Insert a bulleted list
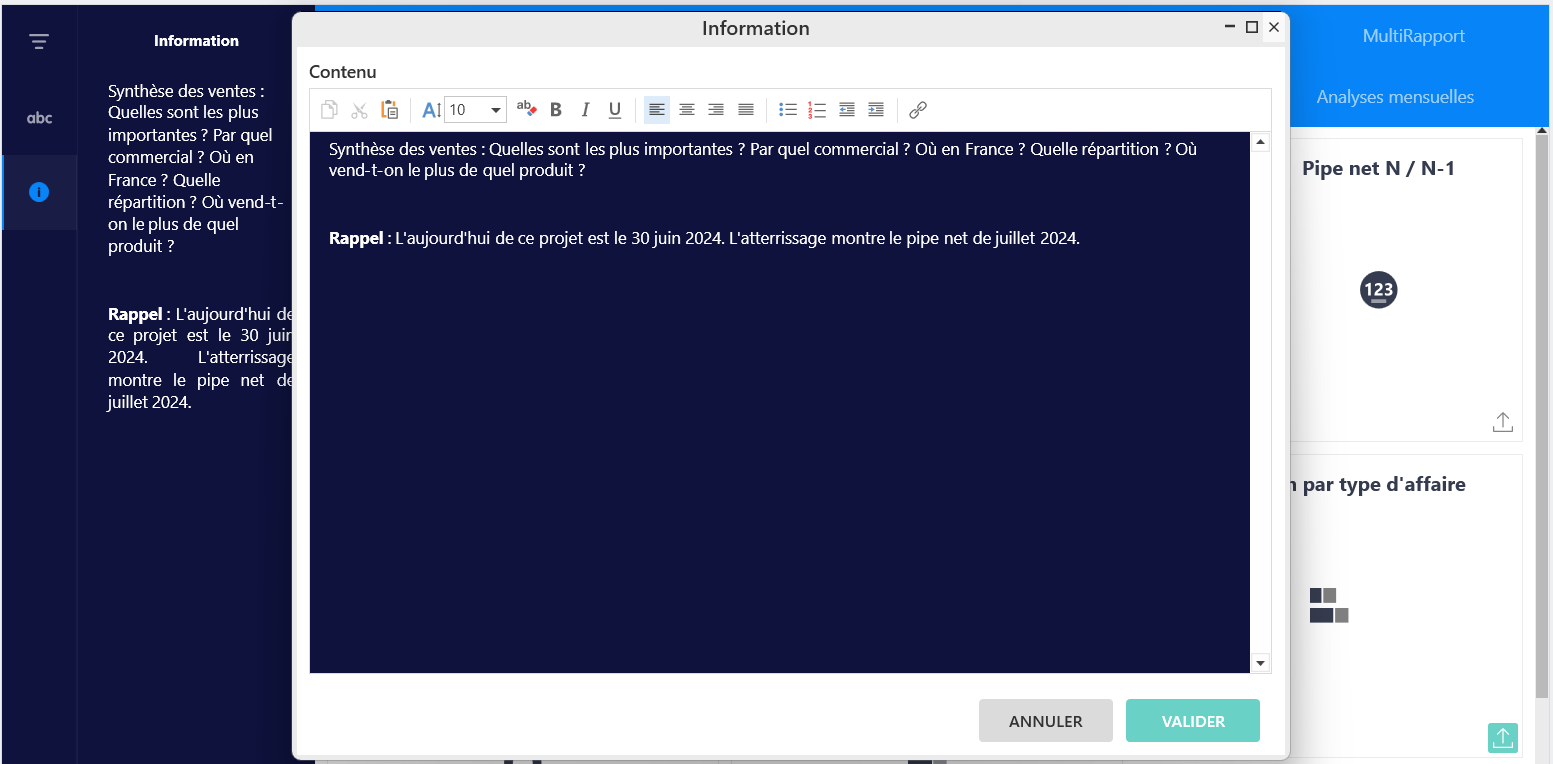This screenshot has height=764, width=1553. 788,110
